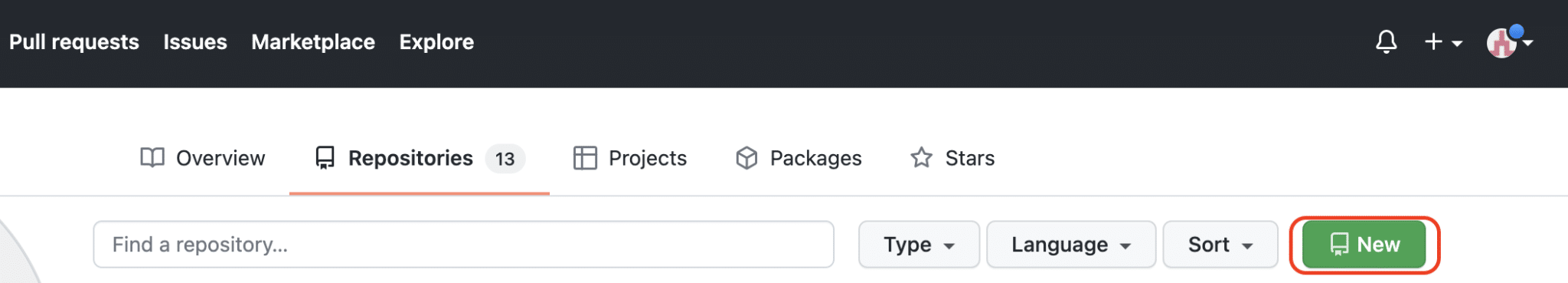Create a repository with the New button
This screenshot has height=283, width=1568.
pyautogui.click(x=1364, y=245)
